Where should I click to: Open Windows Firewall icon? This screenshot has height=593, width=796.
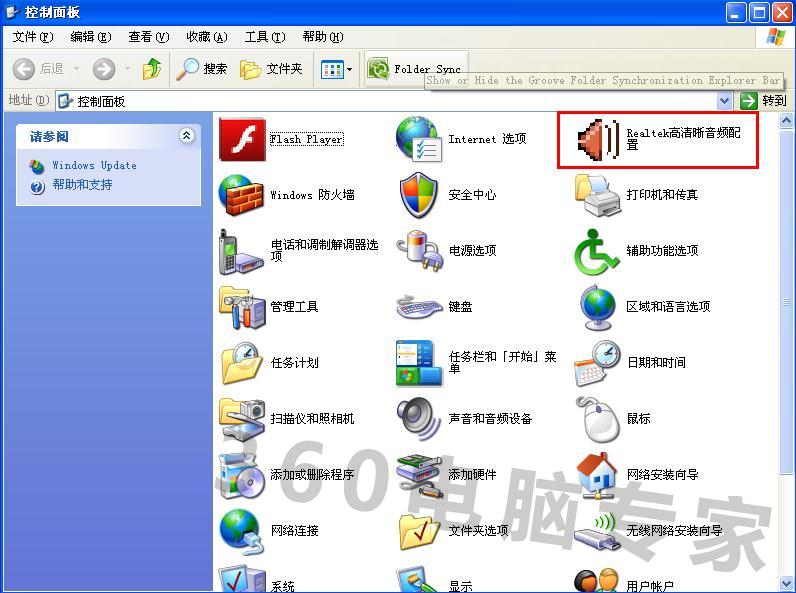point(242,195)
